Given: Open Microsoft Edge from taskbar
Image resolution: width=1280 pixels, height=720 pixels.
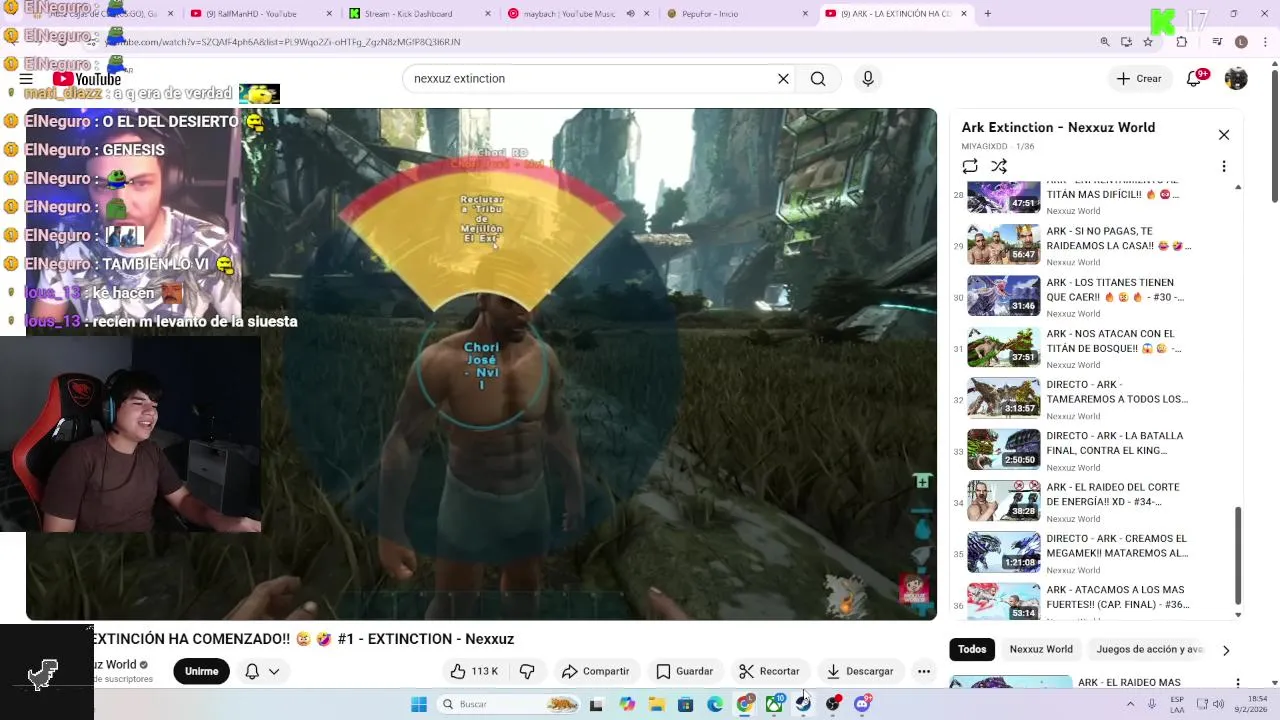Looking at the screenshot, I should [715, 704].
